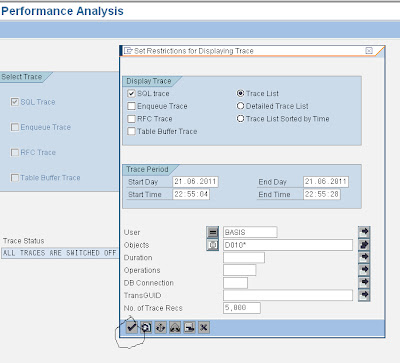
Task: Click the TransGUID input field
Action: 288,295
